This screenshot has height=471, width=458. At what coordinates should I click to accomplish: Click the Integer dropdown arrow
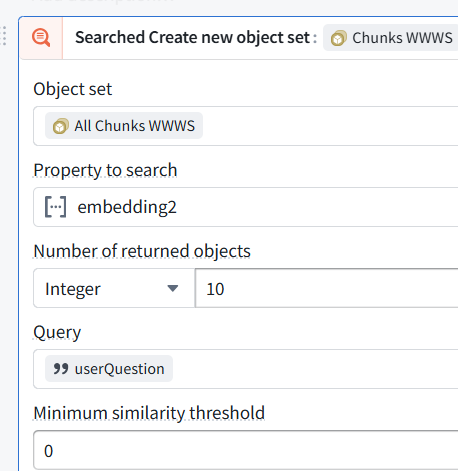[x=173, y=288]
